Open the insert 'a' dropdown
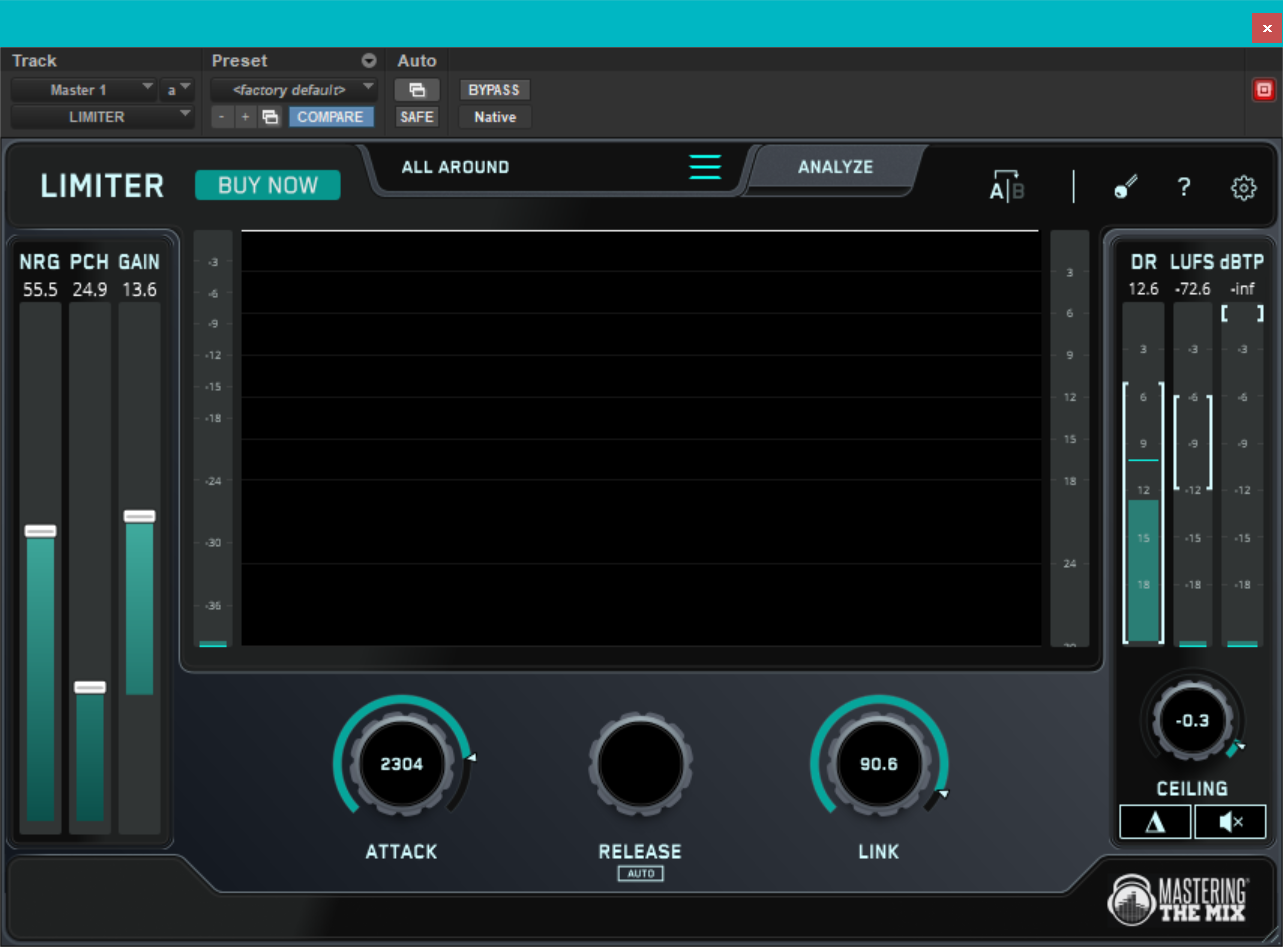1283x947 pixels. click(x=178, y=90)
